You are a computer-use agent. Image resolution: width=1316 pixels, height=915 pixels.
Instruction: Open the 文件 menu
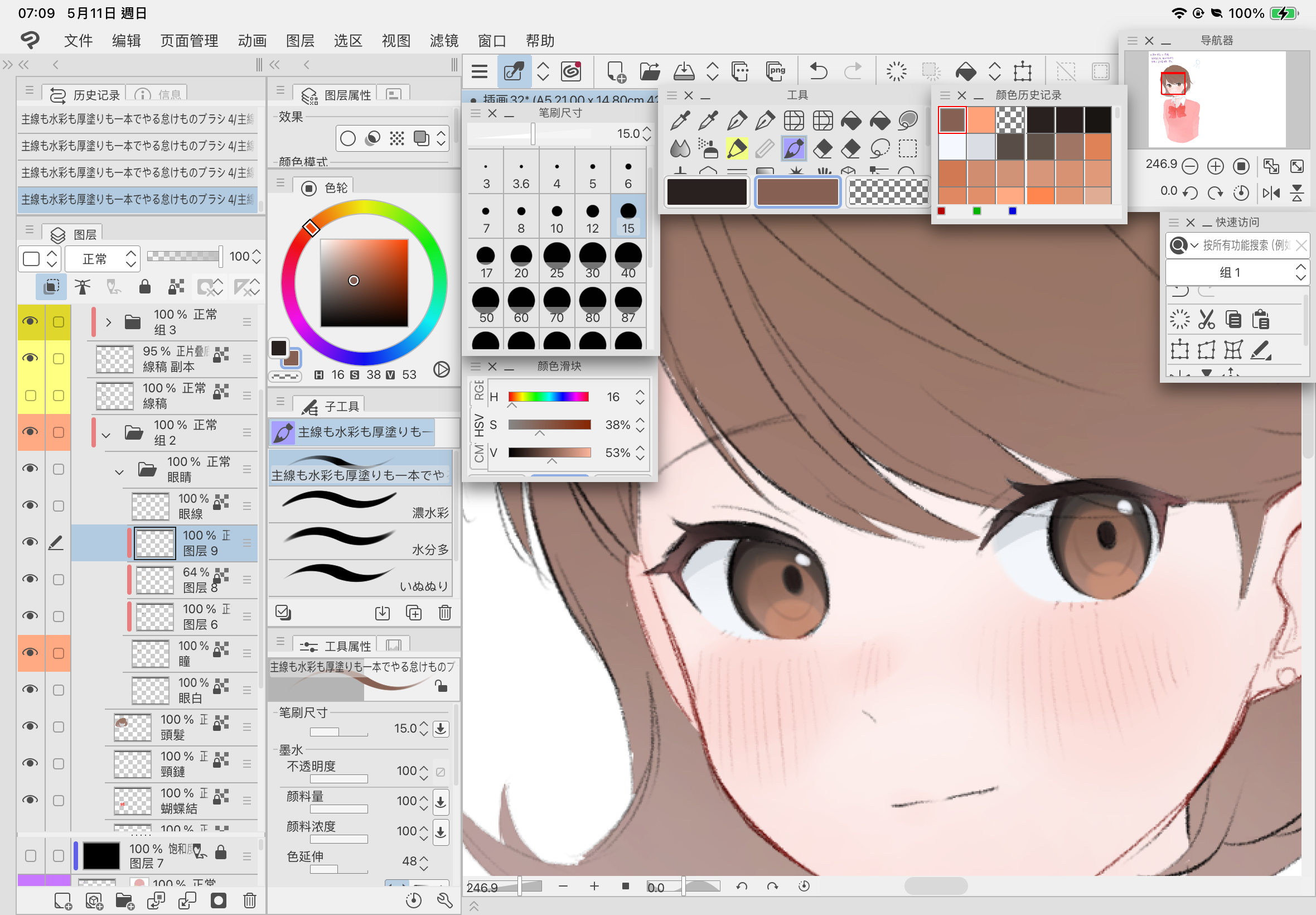[x=79, y=41]
